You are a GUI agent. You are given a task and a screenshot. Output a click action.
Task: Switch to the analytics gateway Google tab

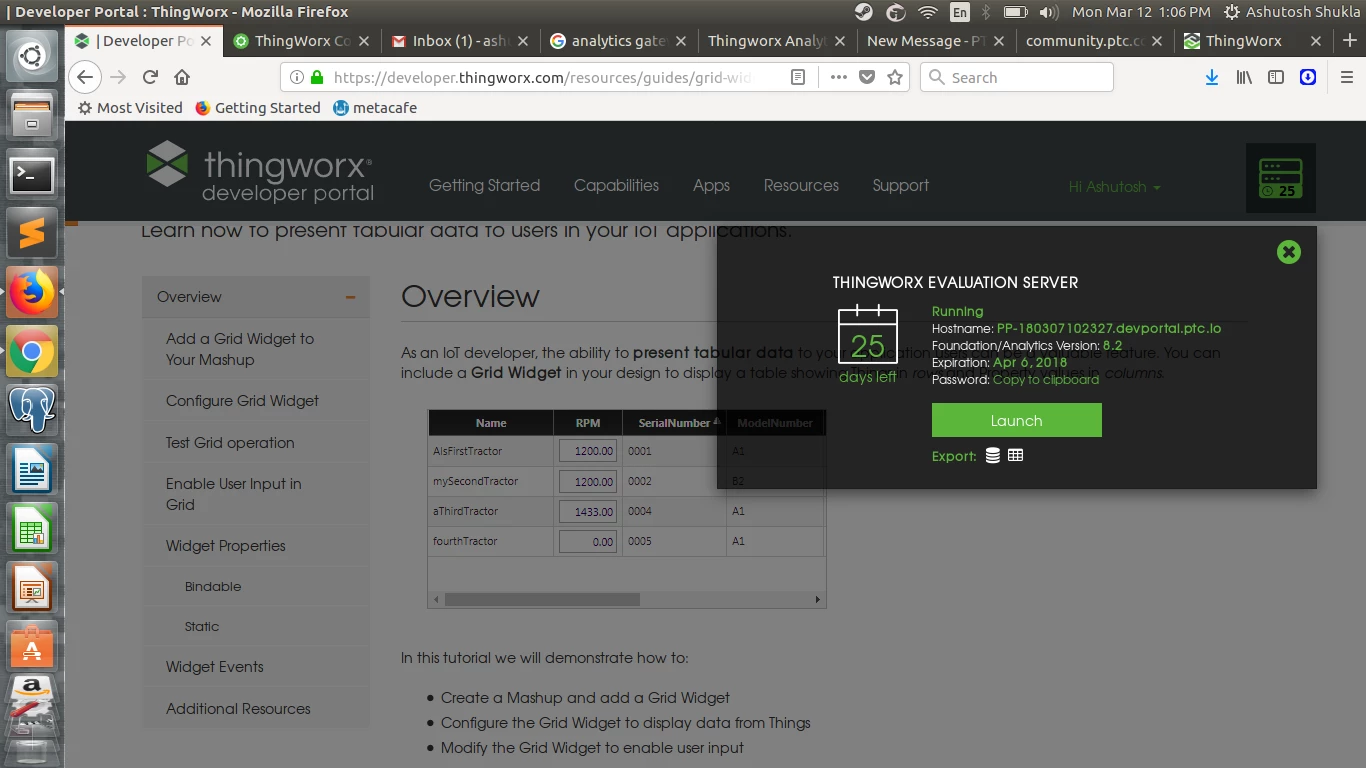tap(617, 41)
